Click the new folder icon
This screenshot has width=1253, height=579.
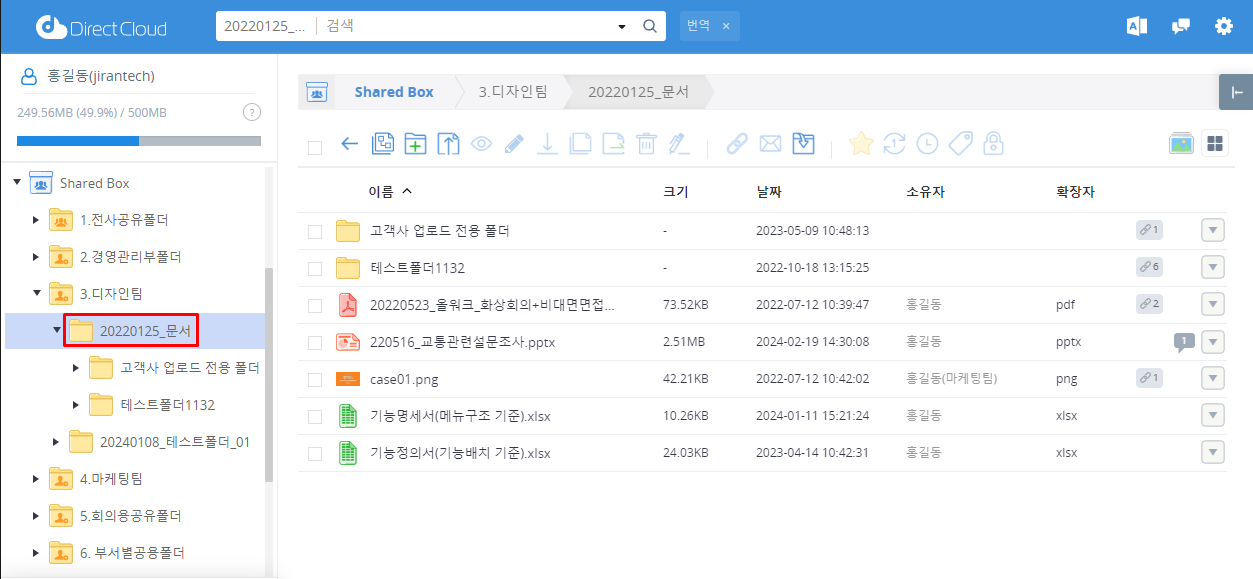[x=415, y=144]
